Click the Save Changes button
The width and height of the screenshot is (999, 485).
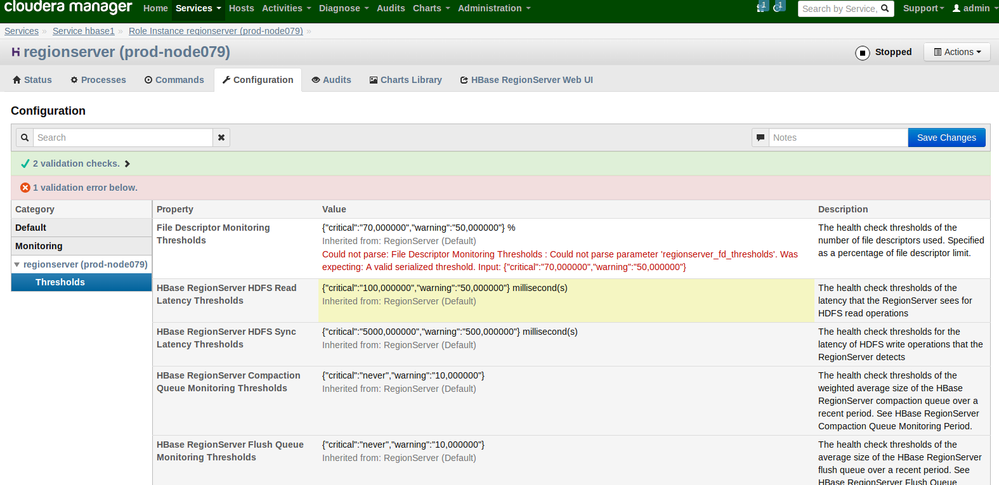(x=946, y=137)
